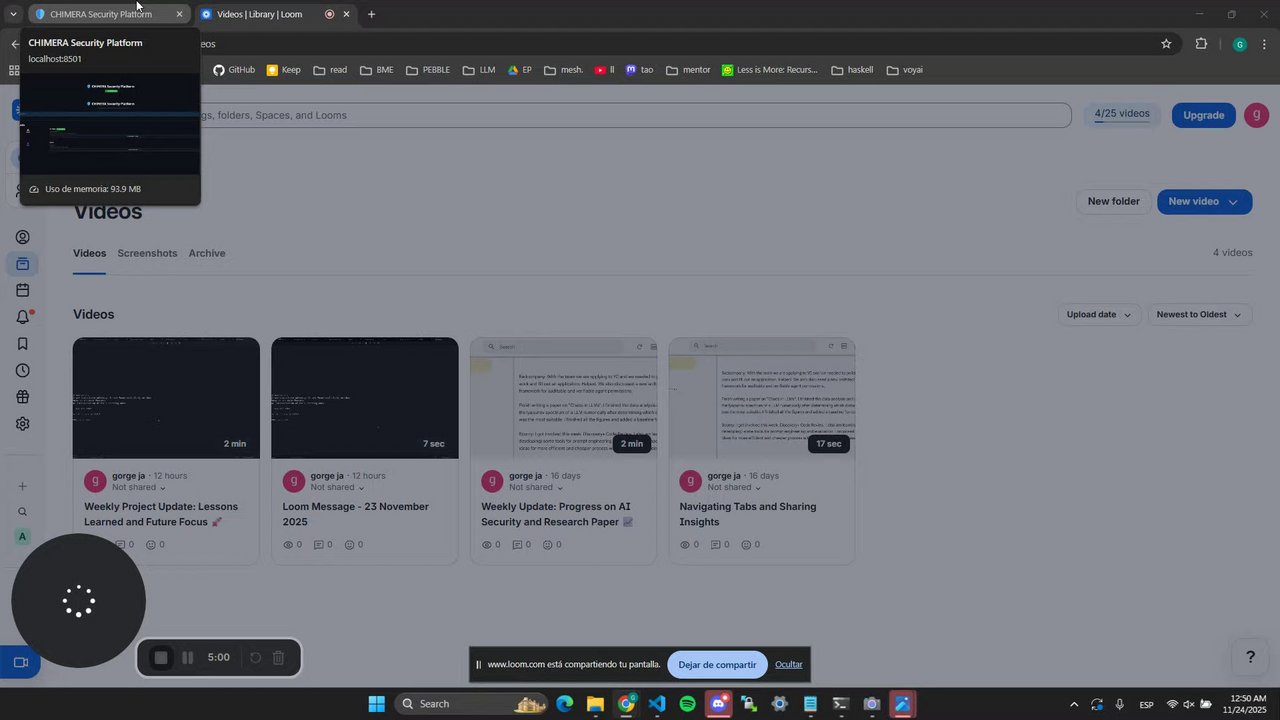Stop the Loom recording with the square button

tap(161, 657)
